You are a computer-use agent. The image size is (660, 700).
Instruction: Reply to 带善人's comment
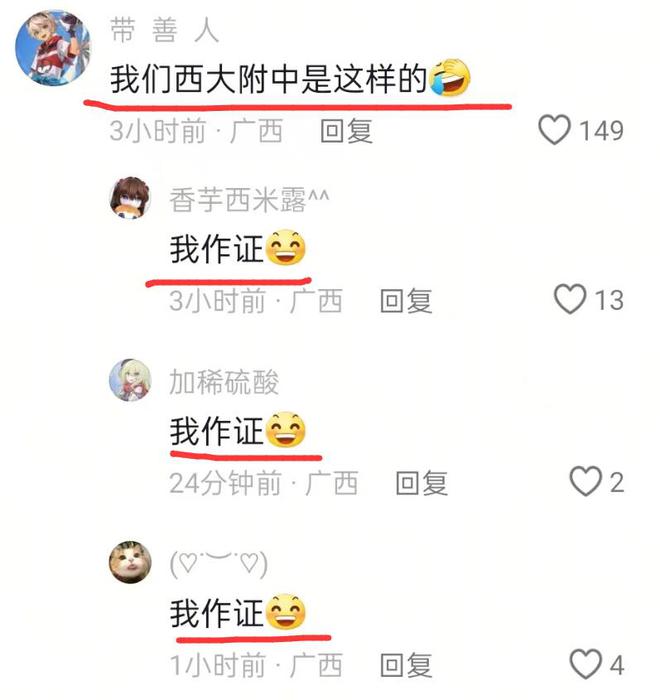click(347, 131)
